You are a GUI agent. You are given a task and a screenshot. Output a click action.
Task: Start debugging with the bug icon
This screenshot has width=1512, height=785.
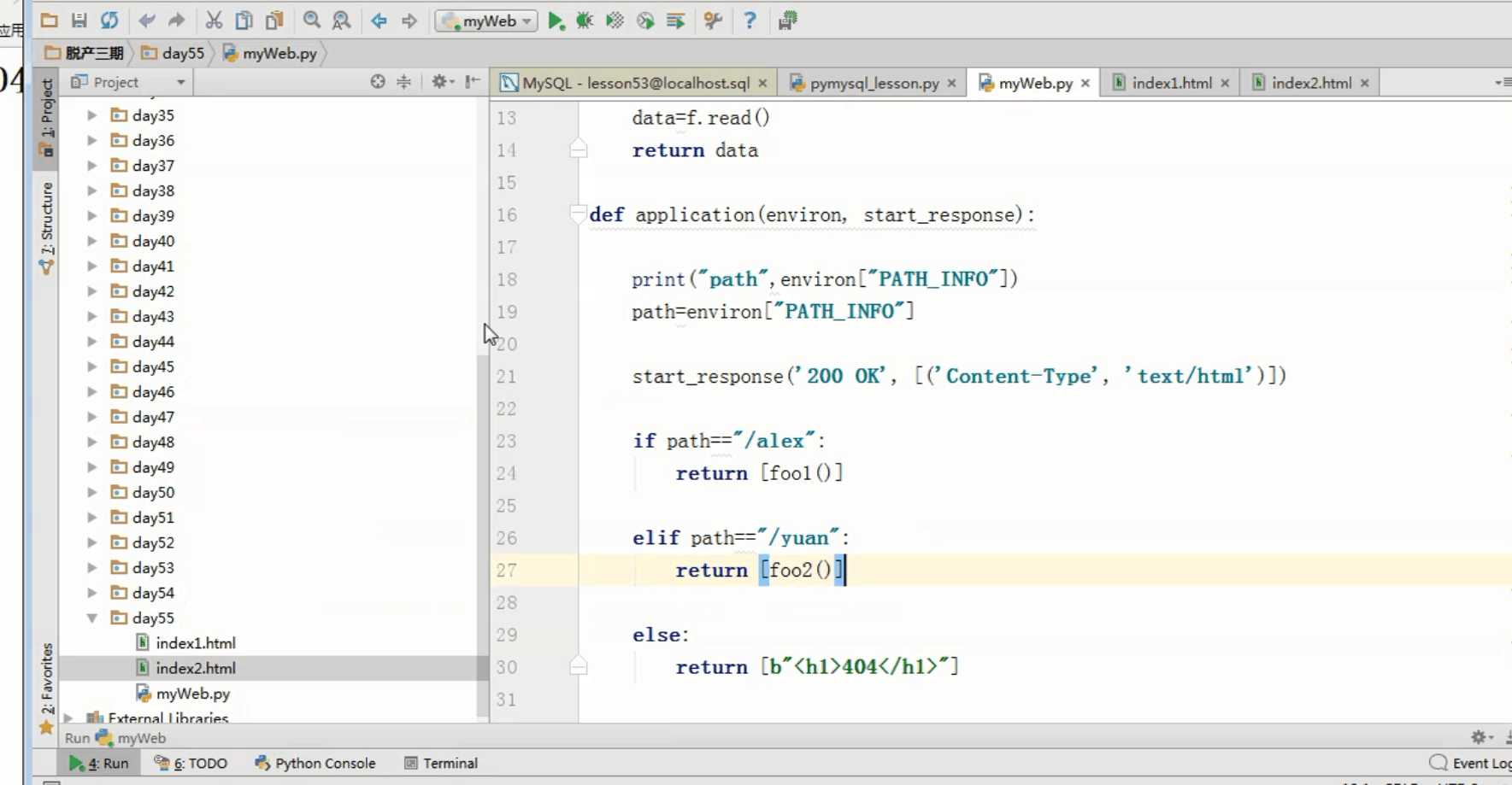coord(585,21)
